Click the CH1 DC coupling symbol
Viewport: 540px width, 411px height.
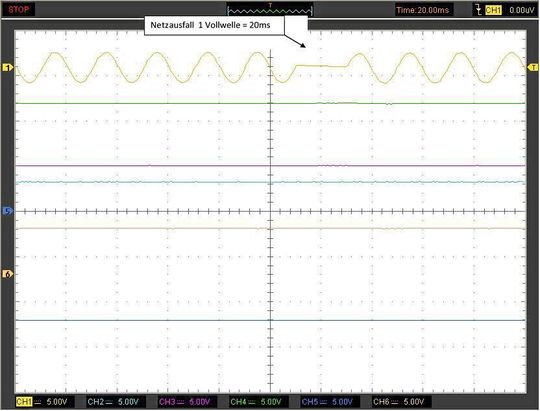pyautogui.click(x=38, y=402)
